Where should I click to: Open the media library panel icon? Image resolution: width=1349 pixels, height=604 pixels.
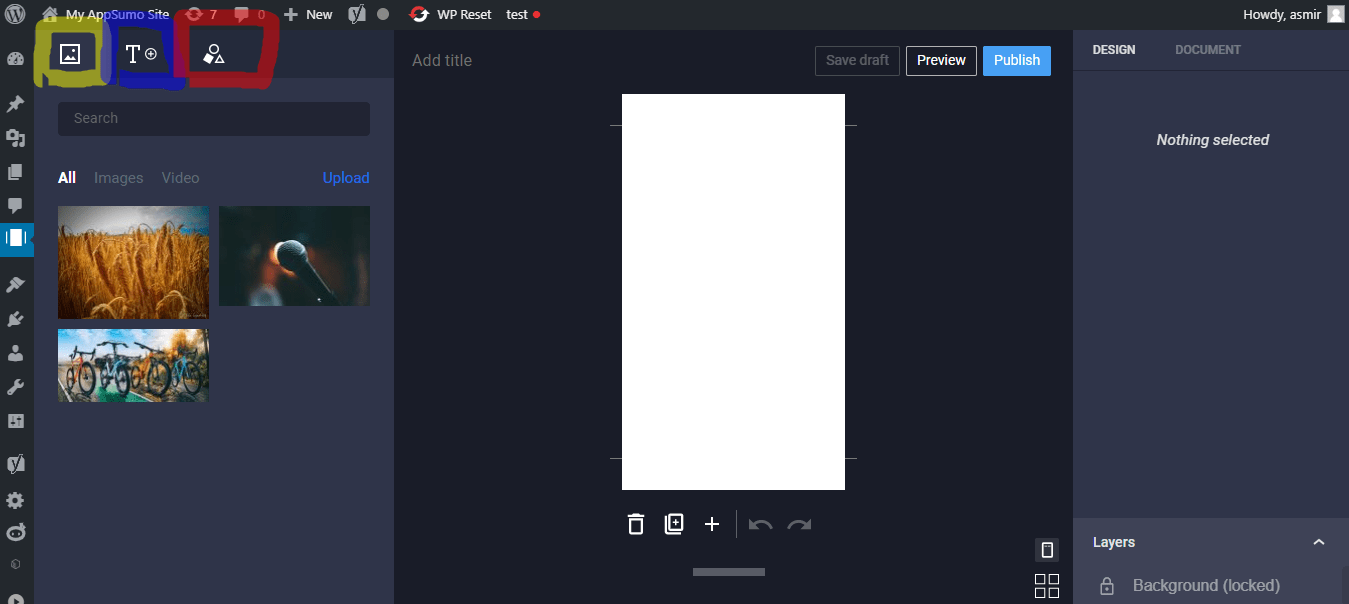70,54
